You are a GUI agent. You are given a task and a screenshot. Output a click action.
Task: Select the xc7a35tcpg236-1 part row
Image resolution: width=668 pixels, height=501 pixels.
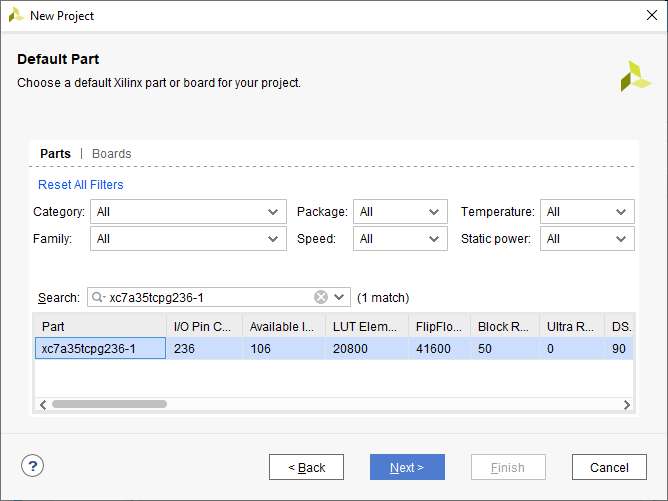click(101, 349)
